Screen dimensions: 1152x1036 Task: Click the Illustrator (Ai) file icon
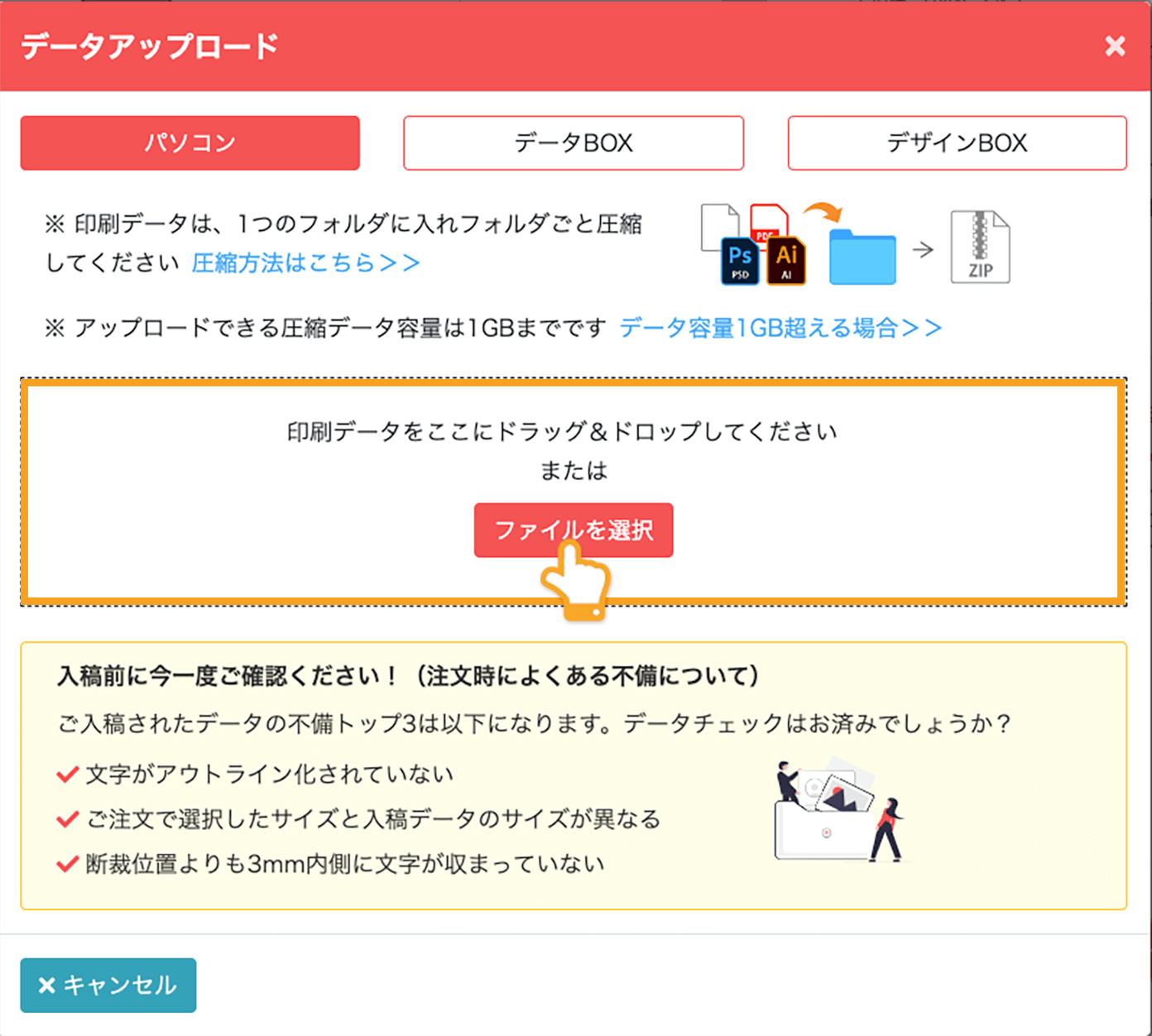(786, 259)
